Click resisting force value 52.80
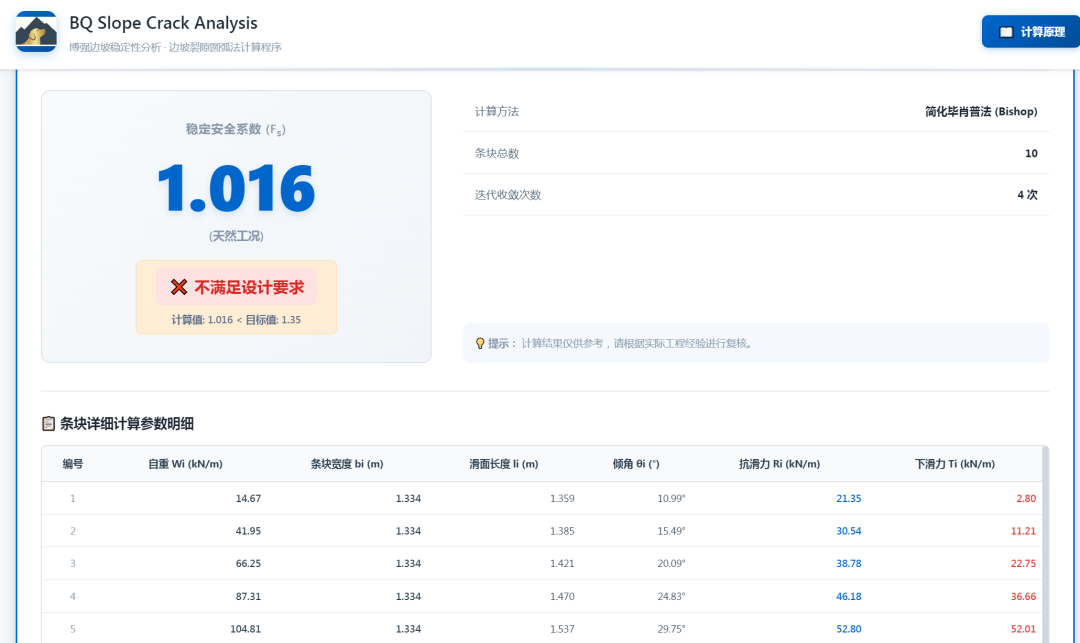The image size is (1080, 643). (x=849, y=629)
